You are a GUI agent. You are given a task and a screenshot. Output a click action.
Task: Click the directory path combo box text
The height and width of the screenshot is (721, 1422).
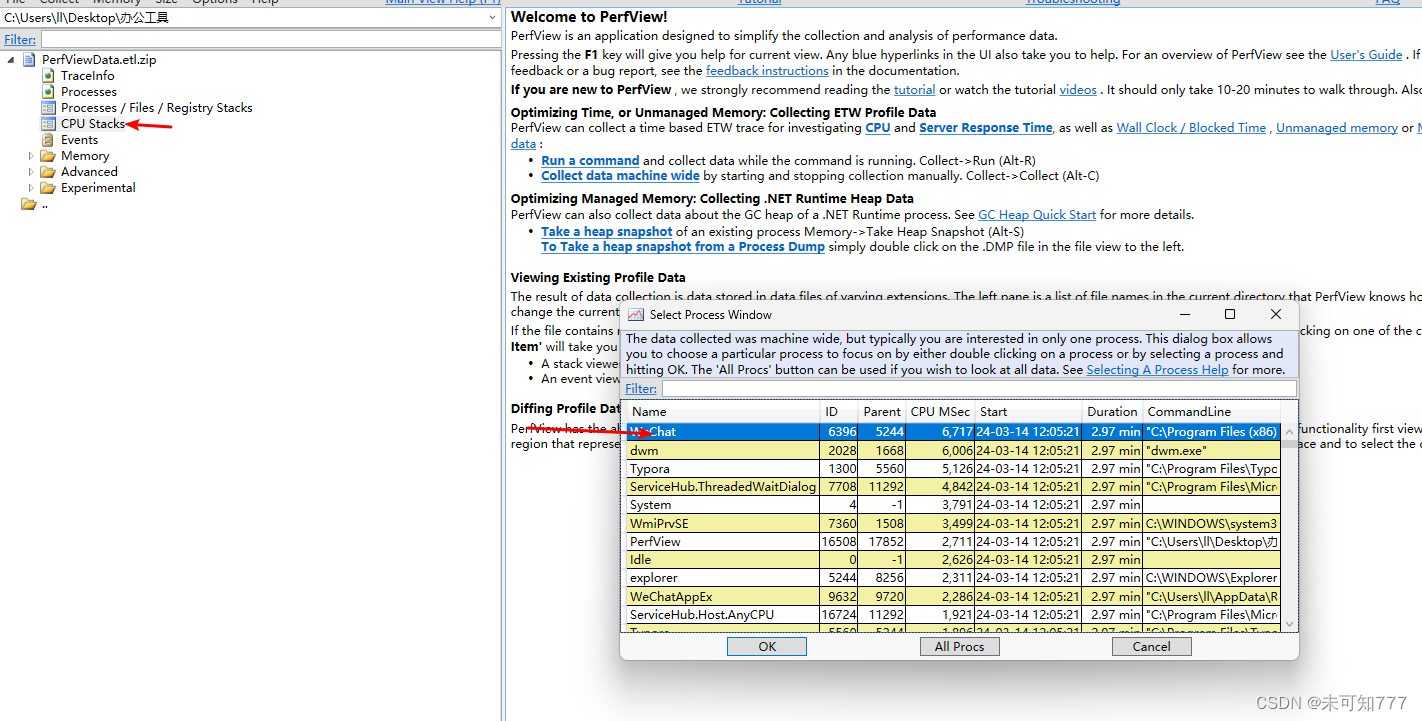(86, 18)
